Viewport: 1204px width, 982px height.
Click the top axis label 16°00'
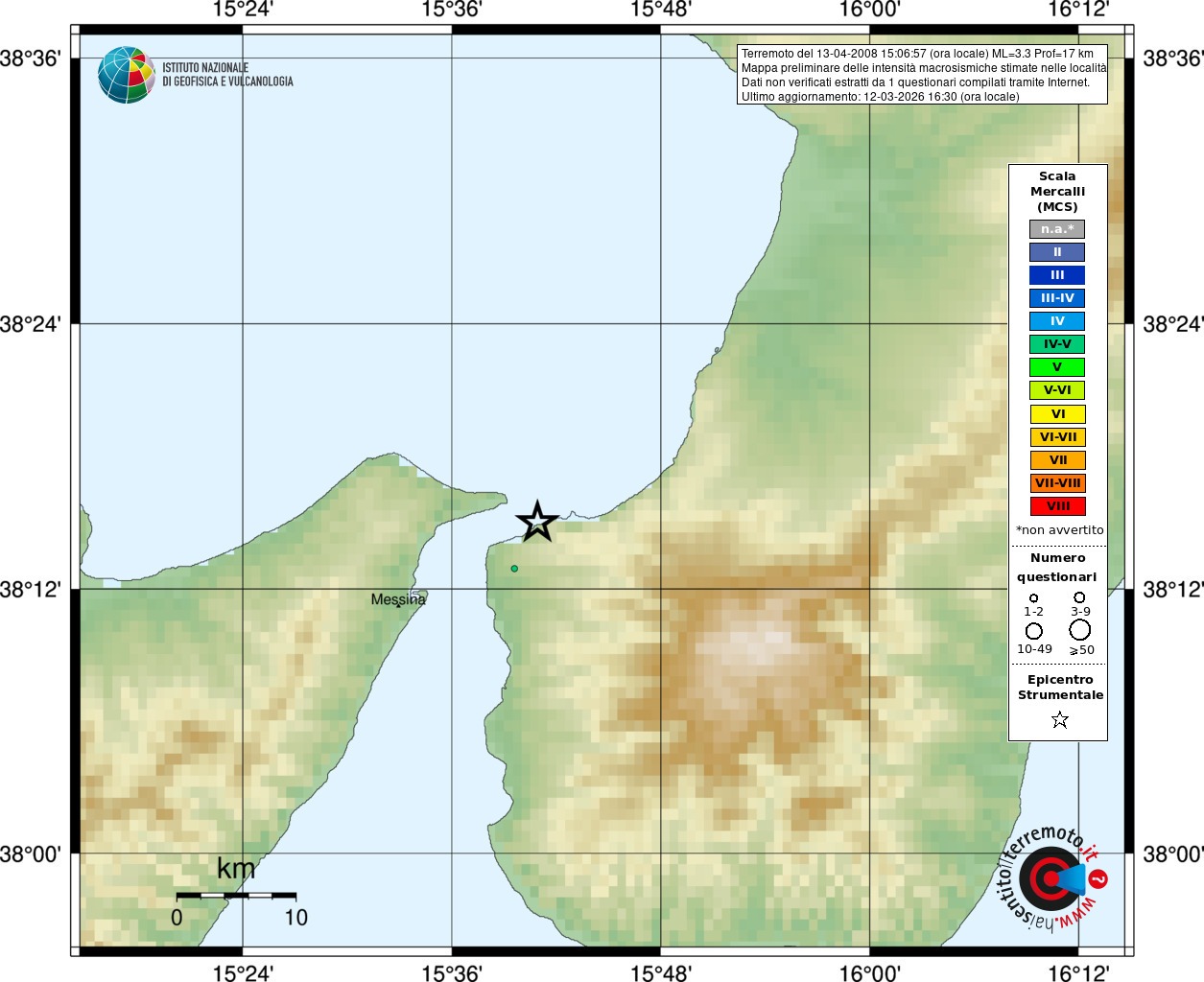pos(870,10)
